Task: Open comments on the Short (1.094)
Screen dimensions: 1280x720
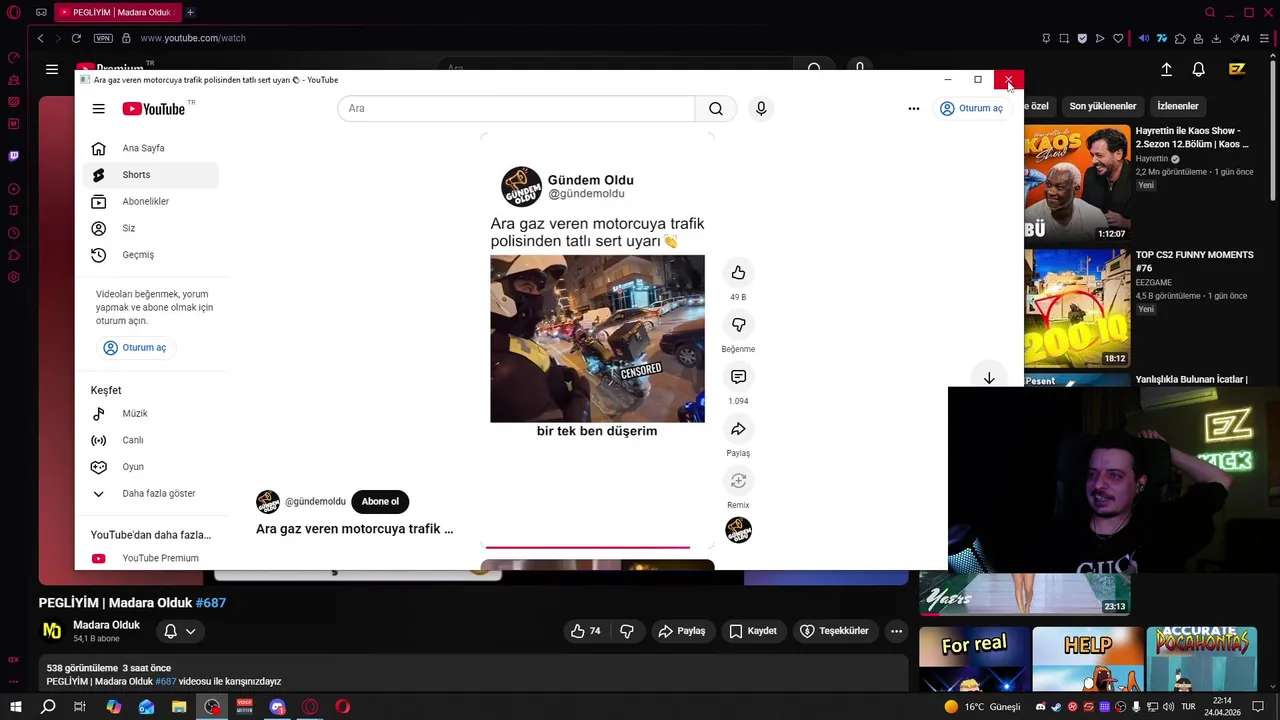Action: tap(738, 377)
